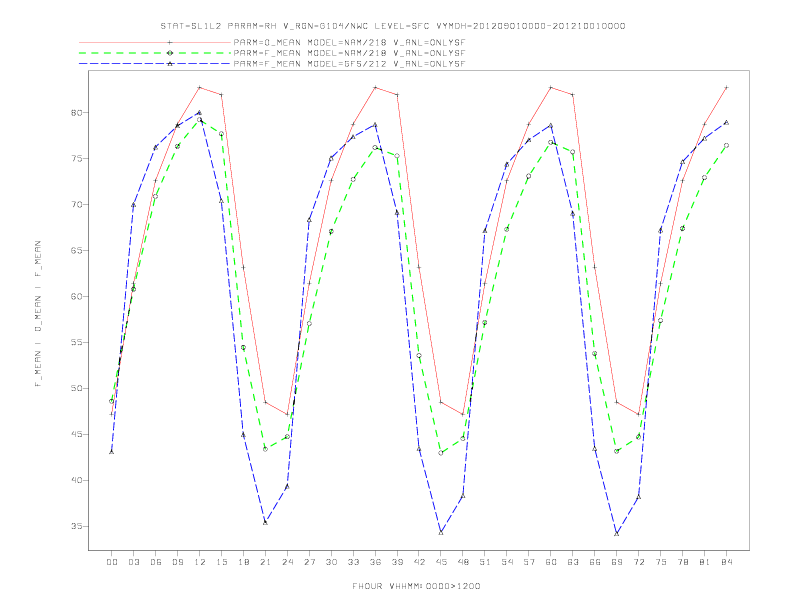Click x-axis forecast hour label 48
Screen dimensions: 792x612
463,562
